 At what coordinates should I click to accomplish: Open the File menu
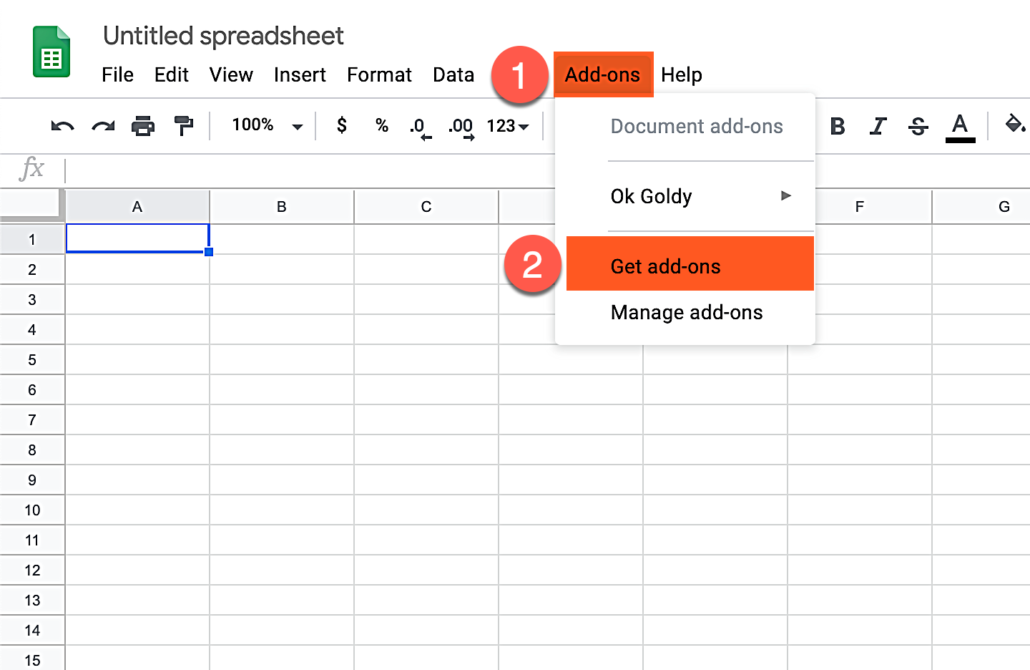click(118, 75)
